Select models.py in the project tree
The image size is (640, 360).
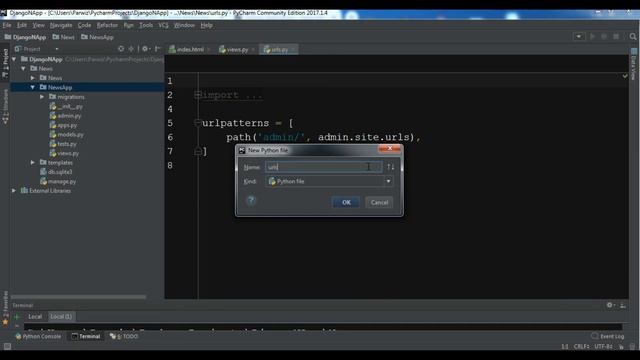(x=67, y=135)
